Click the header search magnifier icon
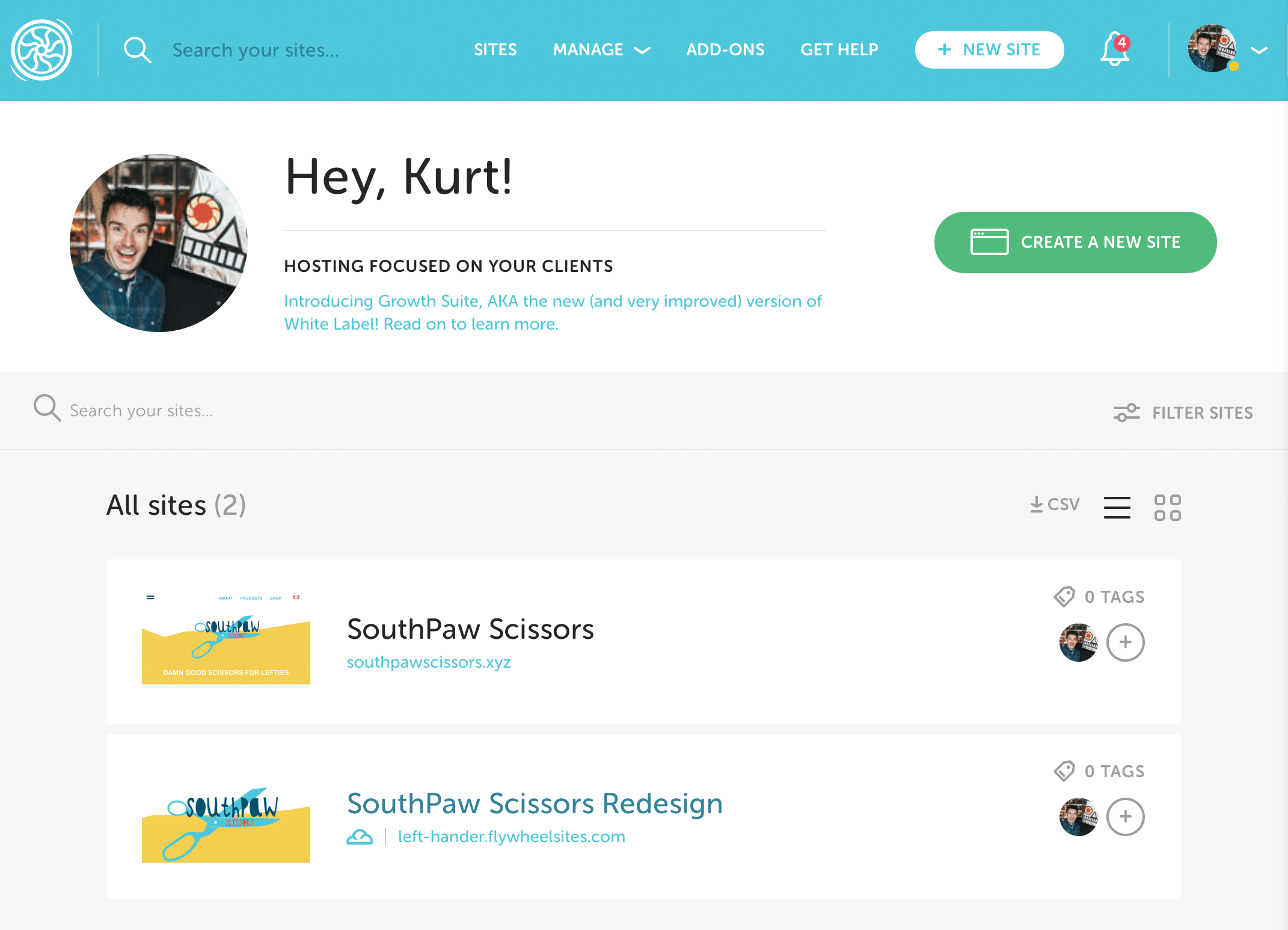The height and width of the screenshot is (930, 1288). (x=137, y=50)
